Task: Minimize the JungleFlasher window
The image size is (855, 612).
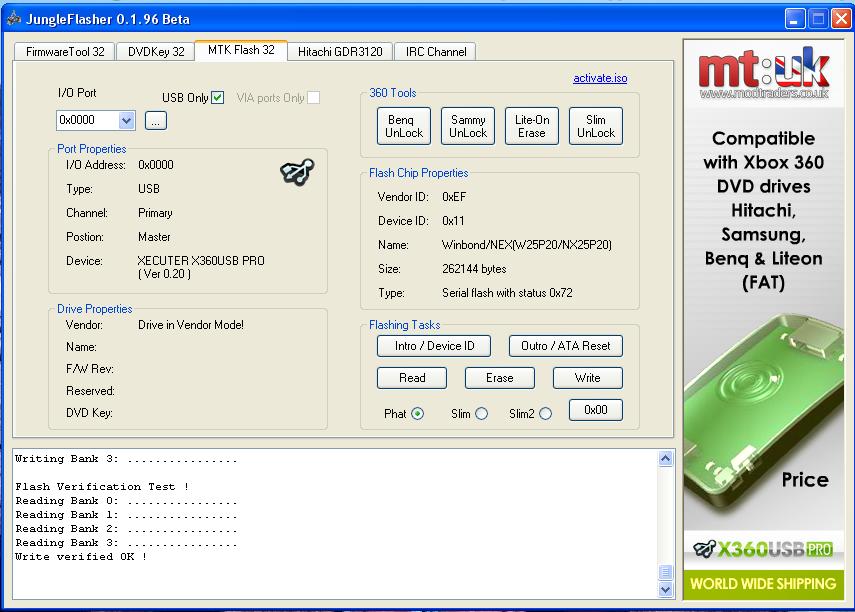Action: [795, 19]
